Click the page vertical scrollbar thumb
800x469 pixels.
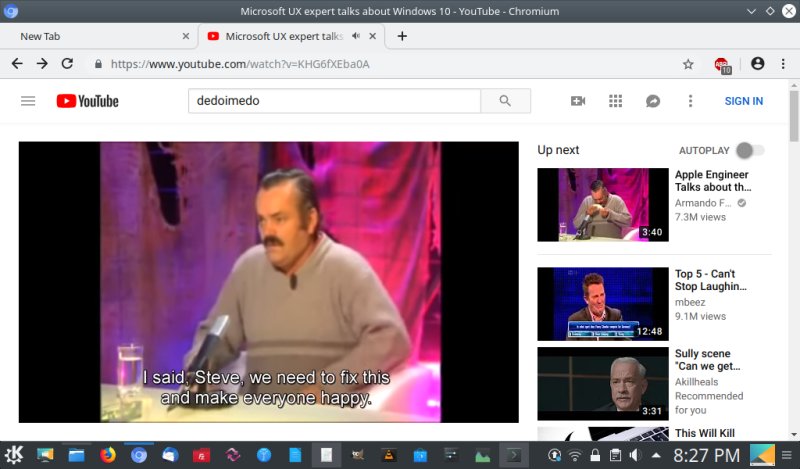click(x=793, y=115)
